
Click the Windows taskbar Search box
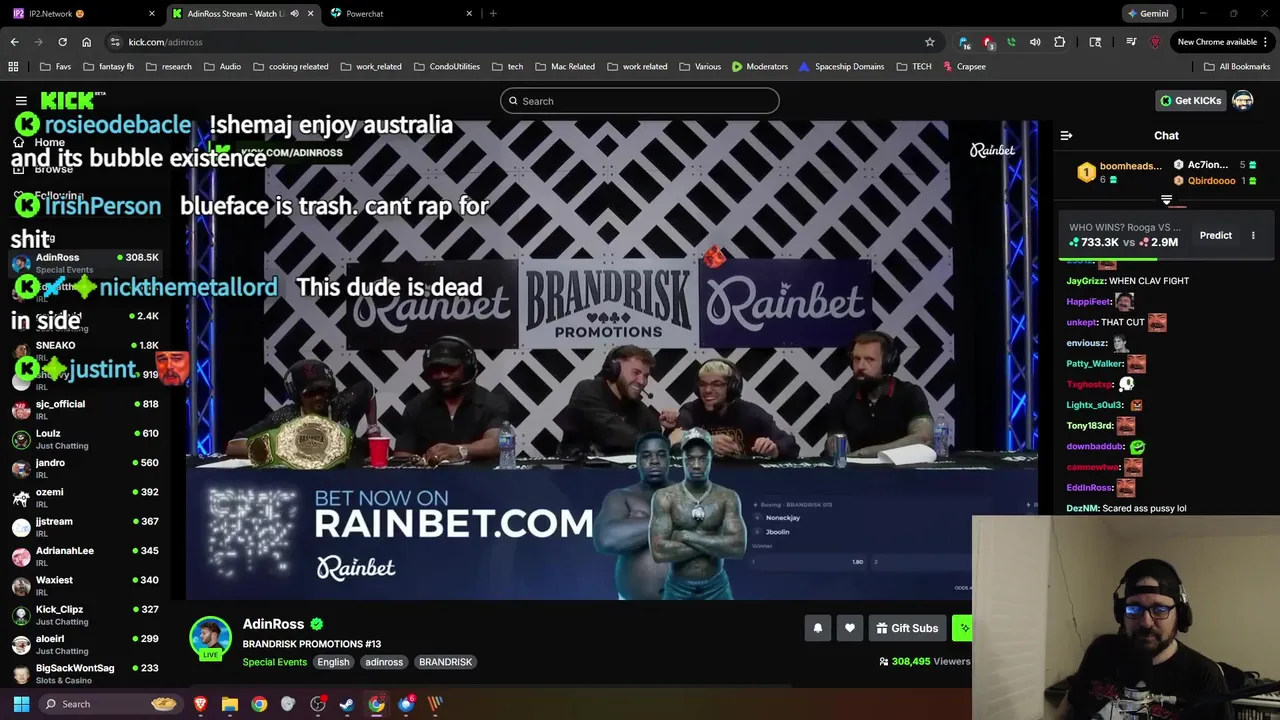(110, 704)
